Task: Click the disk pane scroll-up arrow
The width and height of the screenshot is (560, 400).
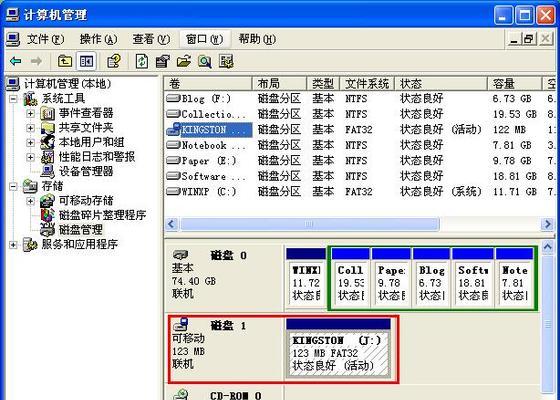Action: 548,246
